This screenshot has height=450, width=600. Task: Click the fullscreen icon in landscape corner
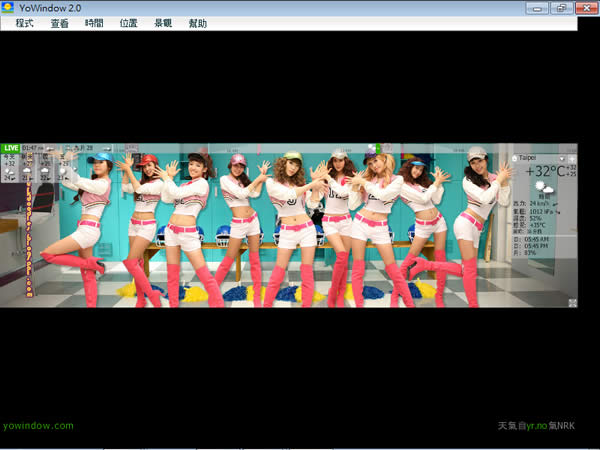click(x=572, y=303)
